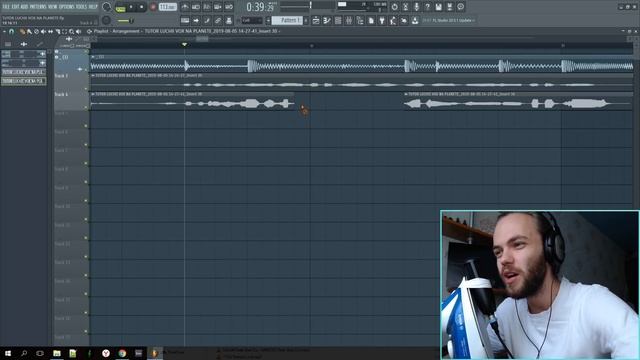Image resolution: width=640 pixels, height=360 pixels.
Task: Toggle mute switch on Track 6
Action: pos(86,144)
